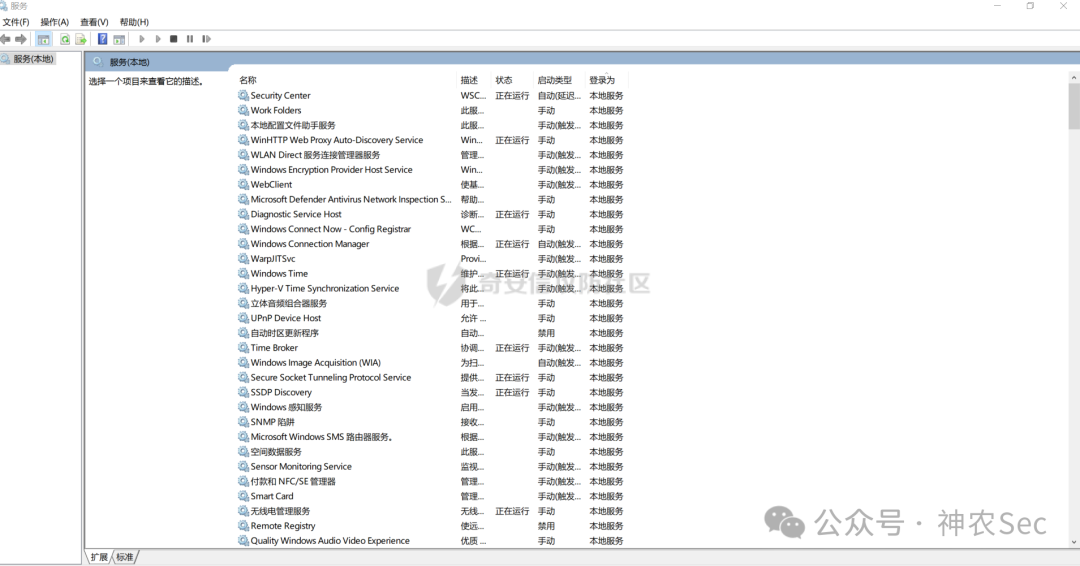Click the gear icon beside Security Center
The width and height of the screenshot is (1080, 566).
tap(243, 95)
